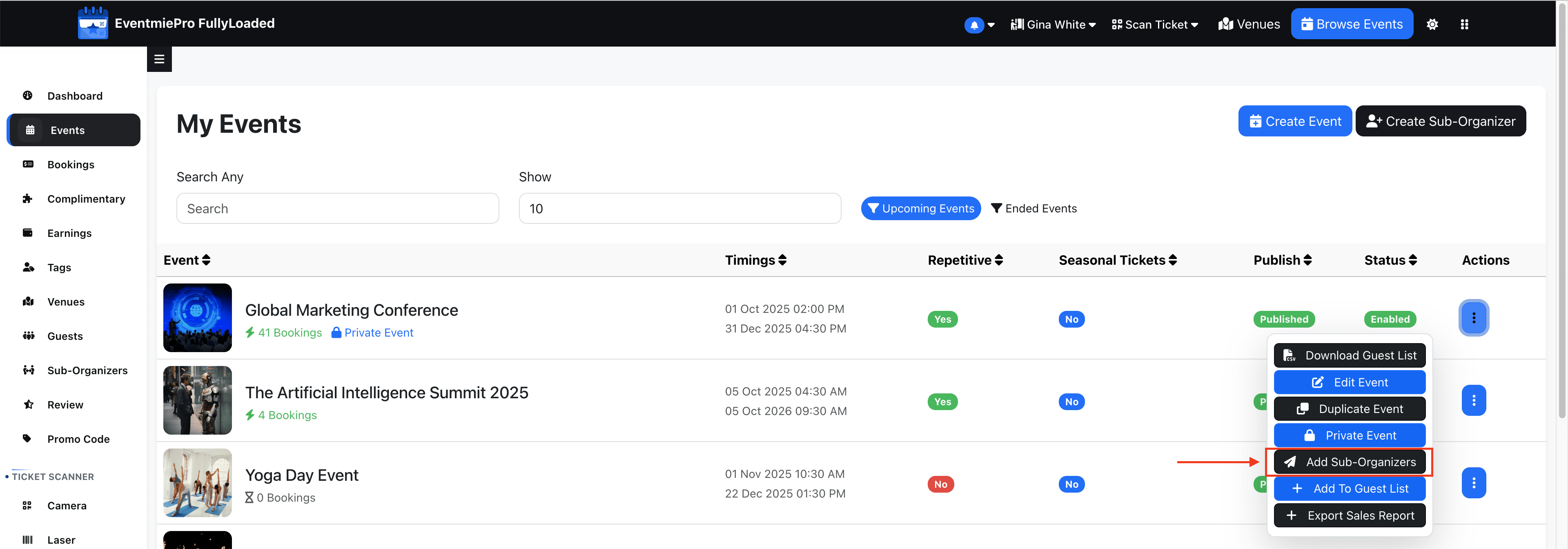Viewport: 1568px width, 549px height.
Task: View 4 Bookings for AI Summit
Action: tap(281, 415)
